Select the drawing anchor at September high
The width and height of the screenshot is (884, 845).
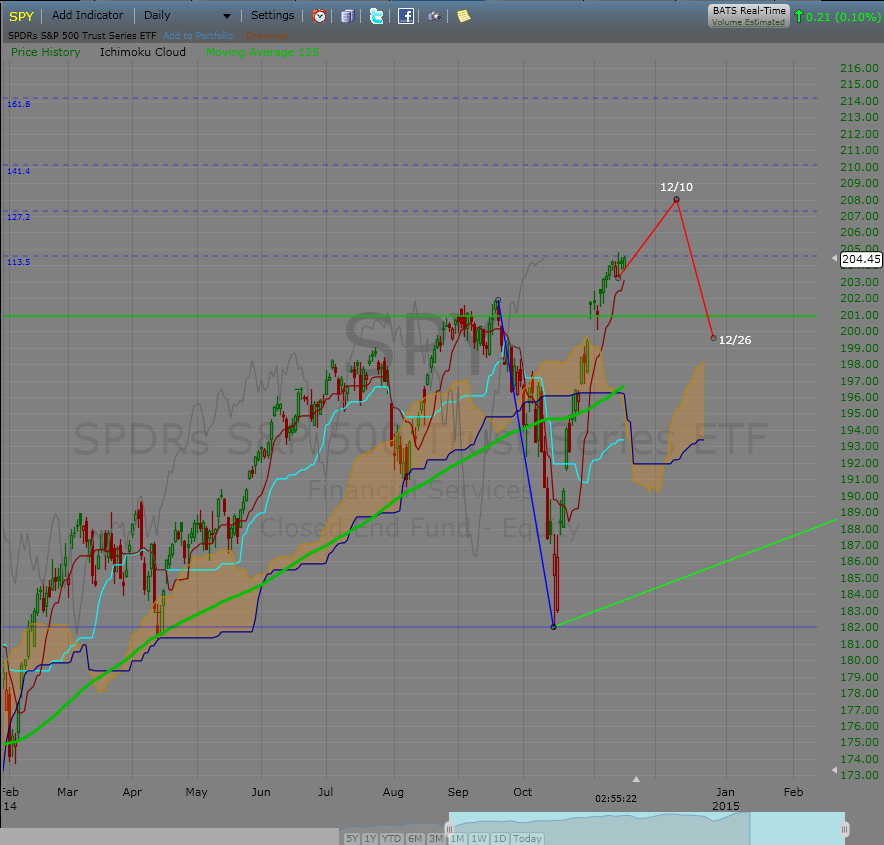click(498, 300)
